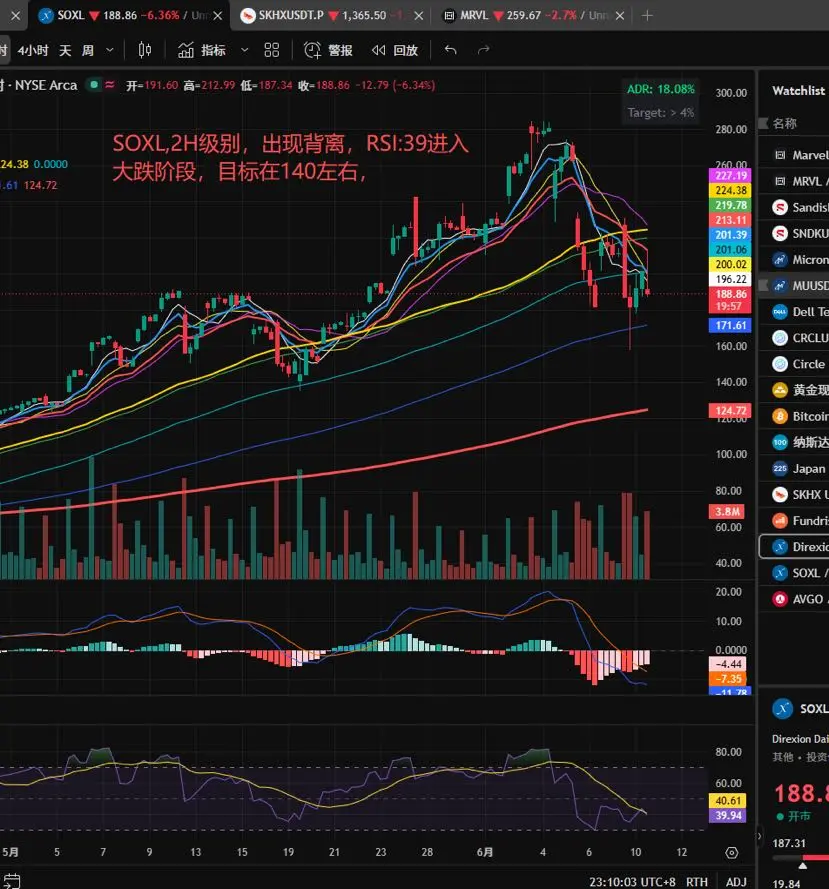Image resolution: width=829 pixels, height=889 pixels.
Task: Expand the indicator templates dropdown arrow
Action: [244, 50]
